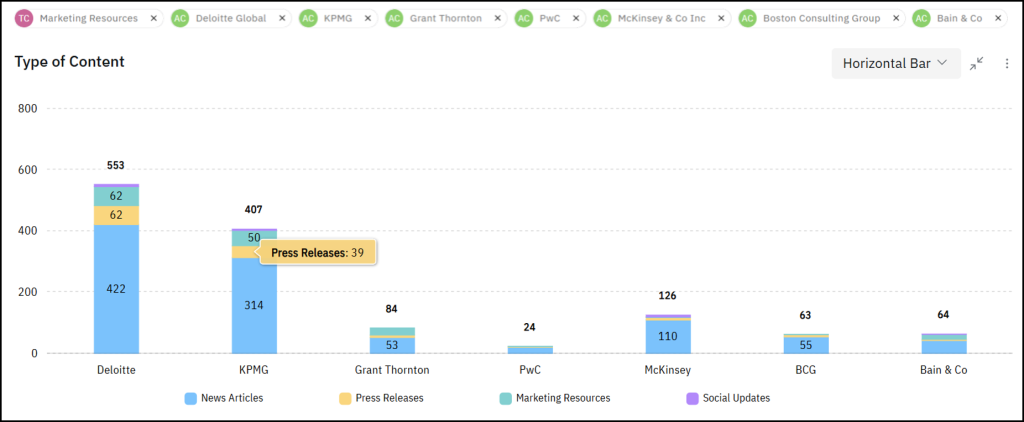Click KPMG's Marketing Resources segment showing 50

pos(254,238)
